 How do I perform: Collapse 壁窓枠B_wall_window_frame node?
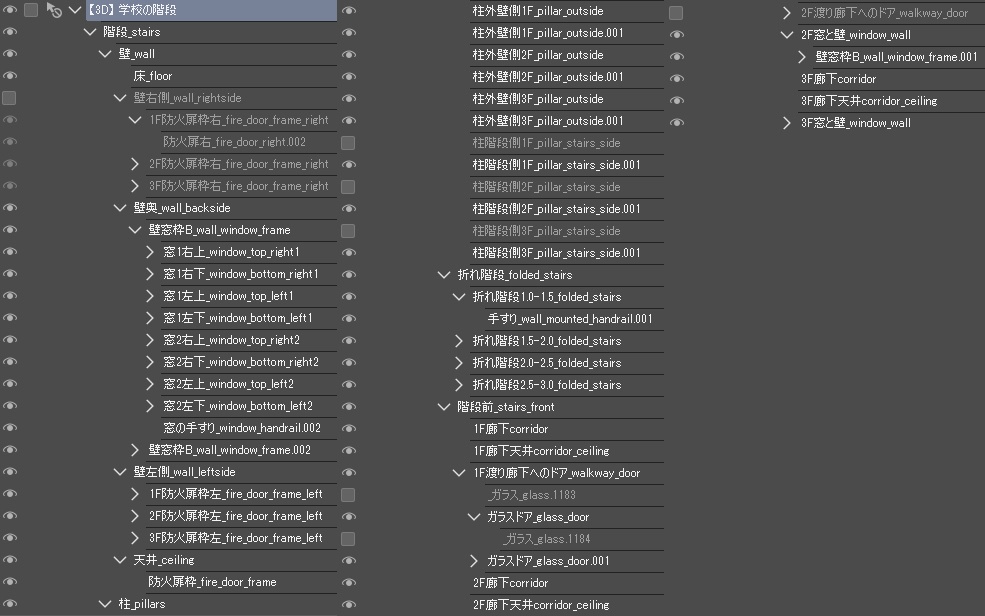(135, 229)
